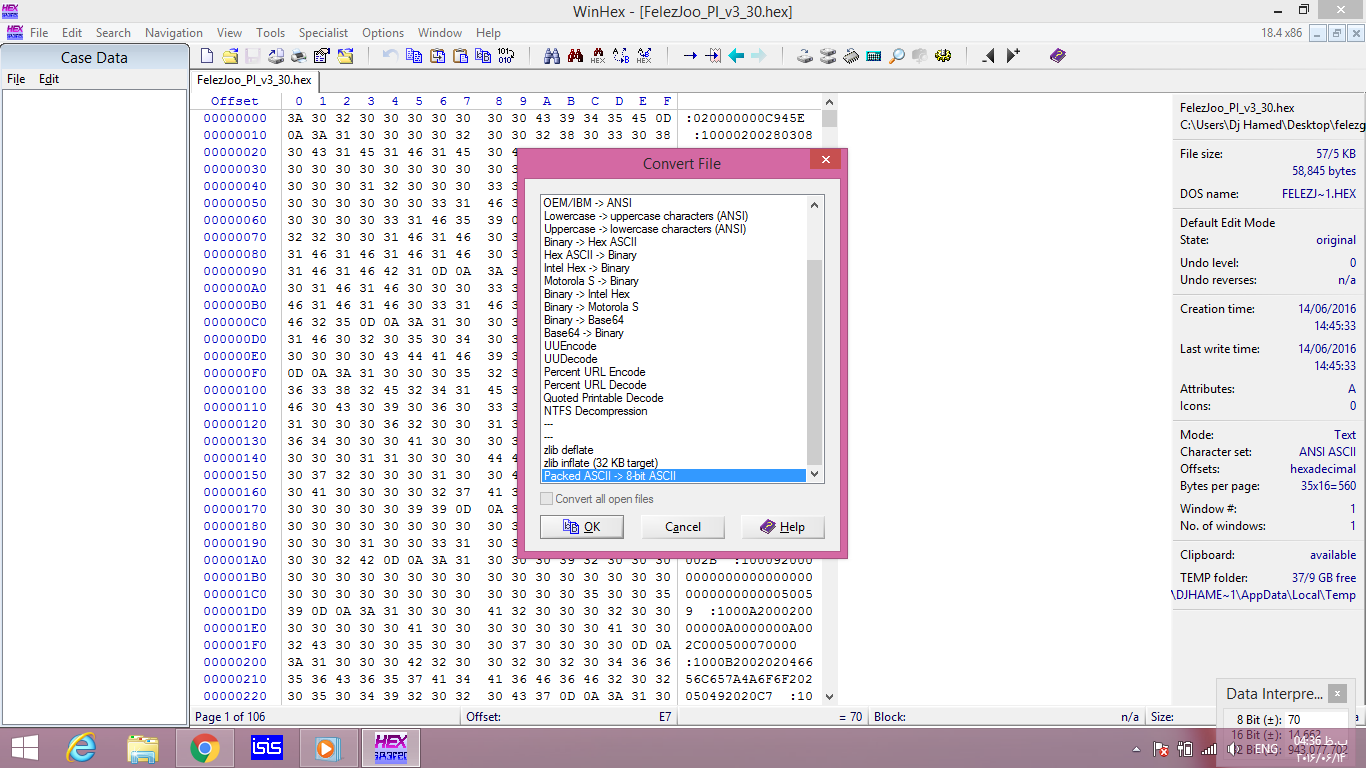The width and height of the screenshot is (1366, 769).
Task: Click the magnifier Analyze icon
Action: point(897,56)
